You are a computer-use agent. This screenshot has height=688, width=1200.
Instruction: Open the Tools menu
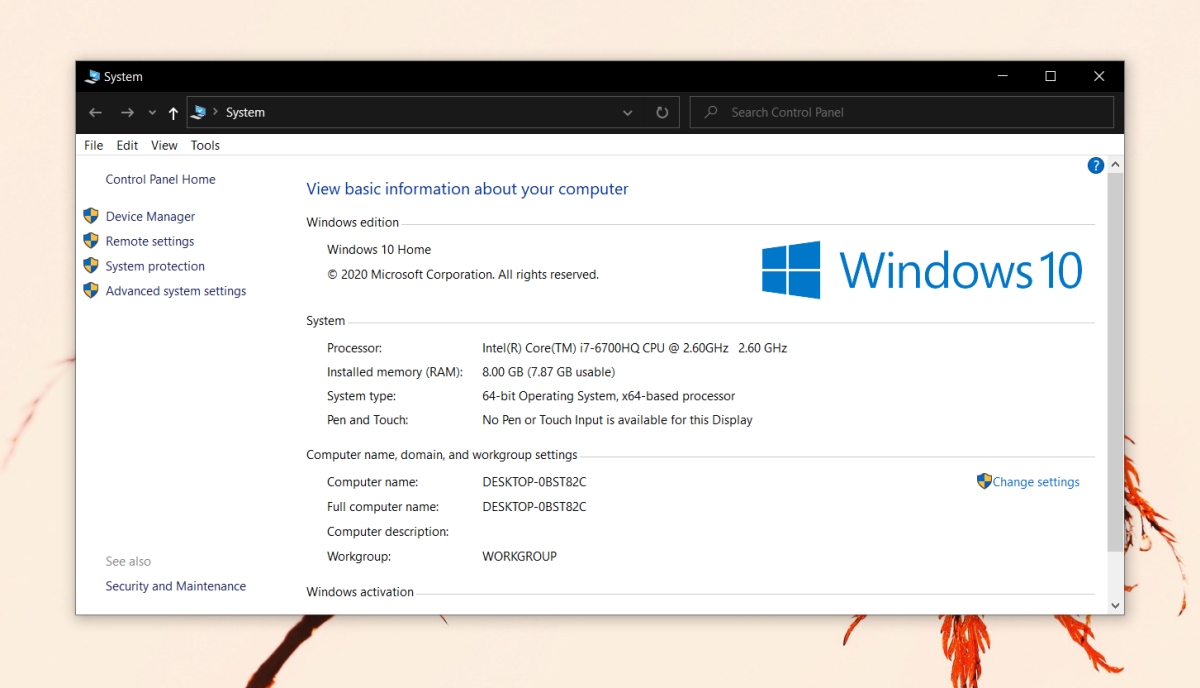tap(205, 145)
